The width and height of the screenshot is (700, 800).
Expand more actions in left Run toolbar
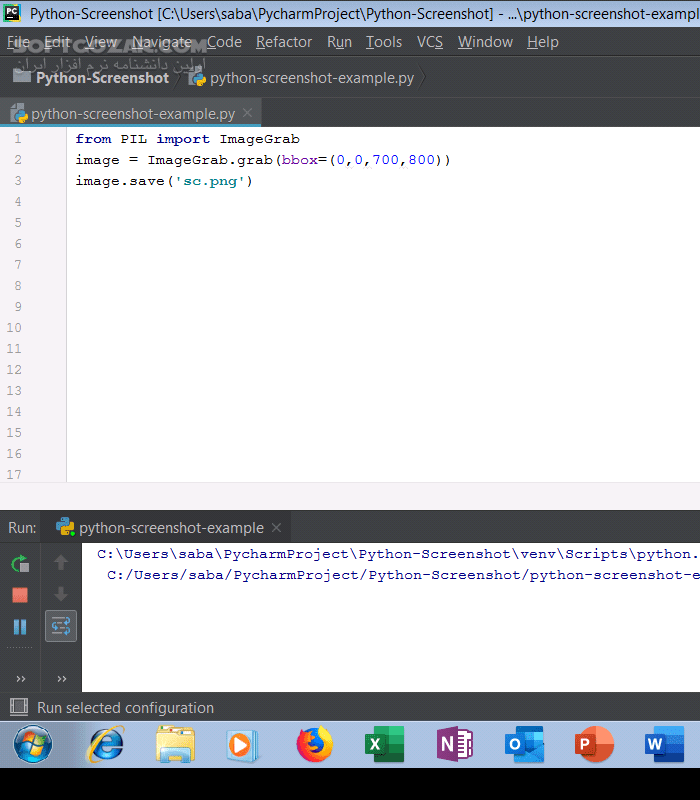pyautogui.click(x=20, y=679)
